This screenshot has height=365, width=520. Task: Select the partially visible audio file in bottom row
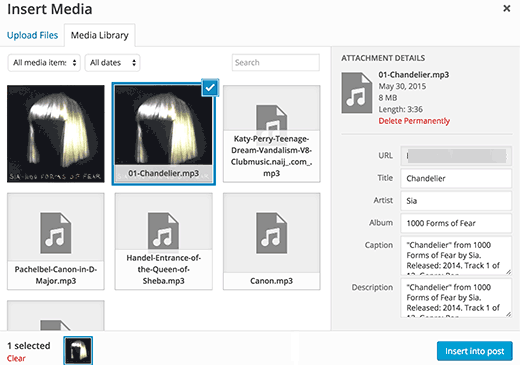click(x=56, y=315)
